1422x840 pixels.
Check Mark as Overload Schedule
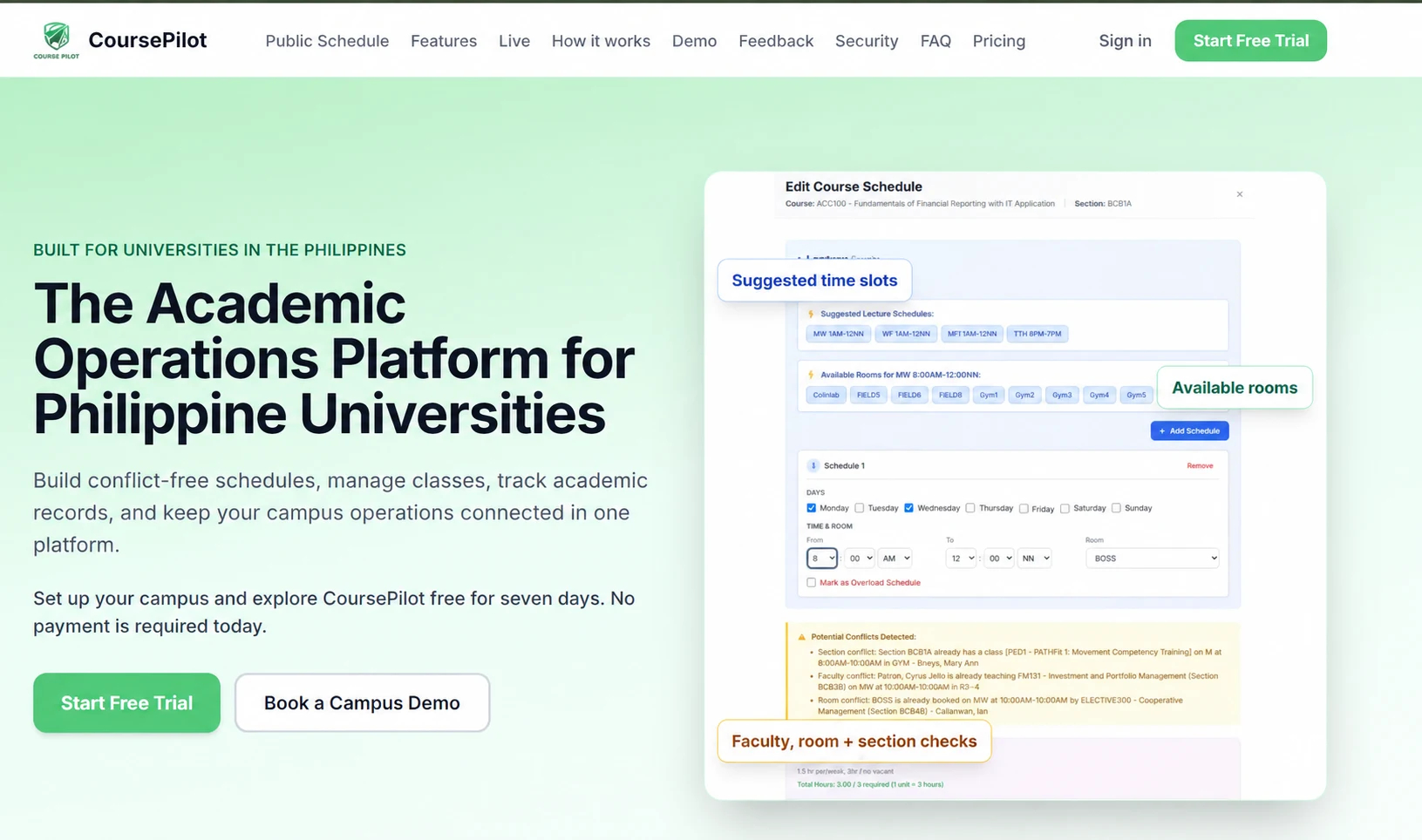tap(812, 582)
